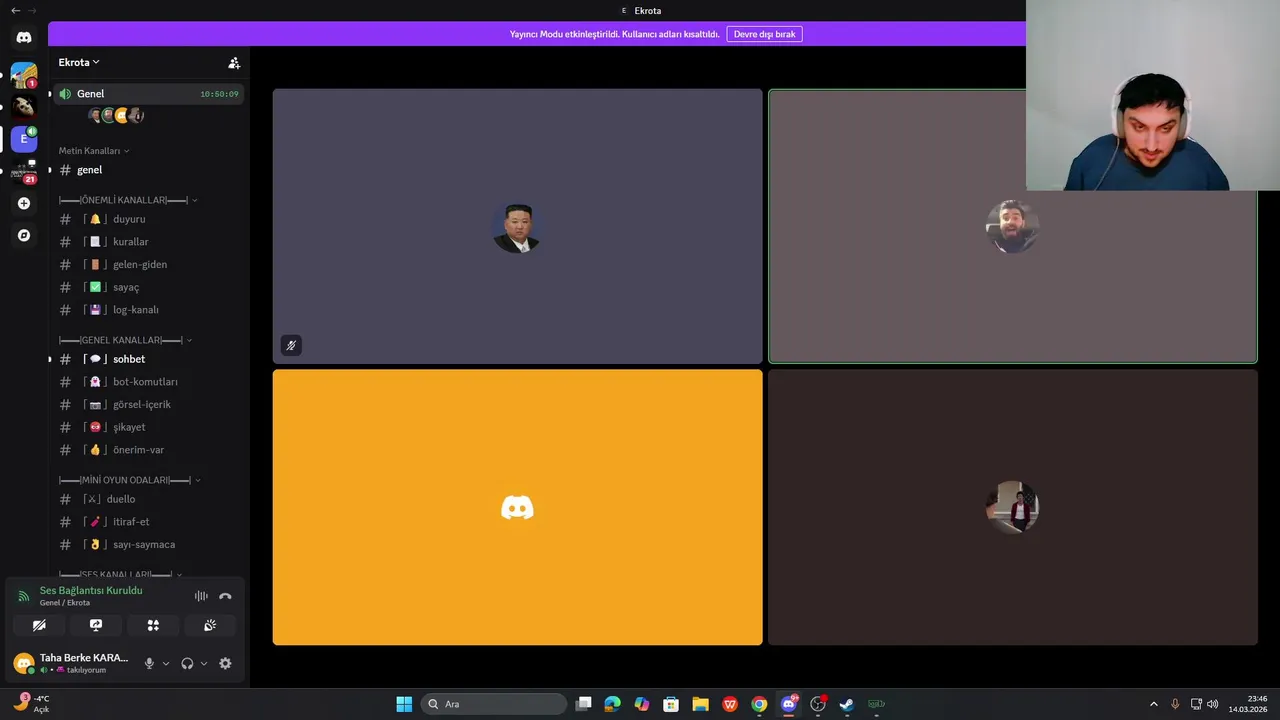Collapse the MİNİ OYUN ODALARI category
This screenshot has width=1280, height=720.
coord(130,480)
